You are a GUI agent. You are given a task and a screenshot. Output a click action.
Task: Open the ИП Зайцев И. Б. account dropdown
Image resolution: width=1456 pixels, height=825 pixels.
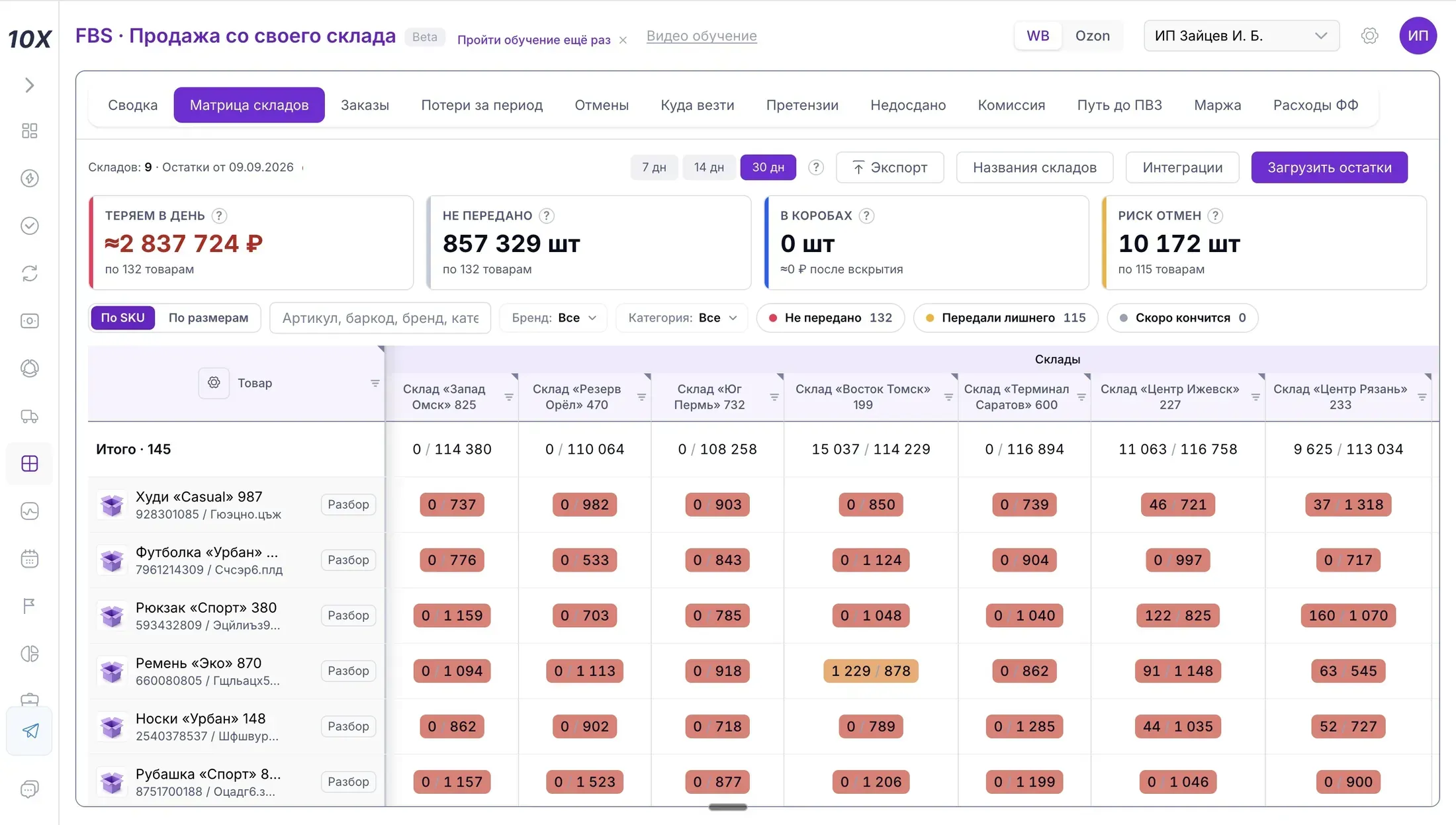[x=1241, y=36]
